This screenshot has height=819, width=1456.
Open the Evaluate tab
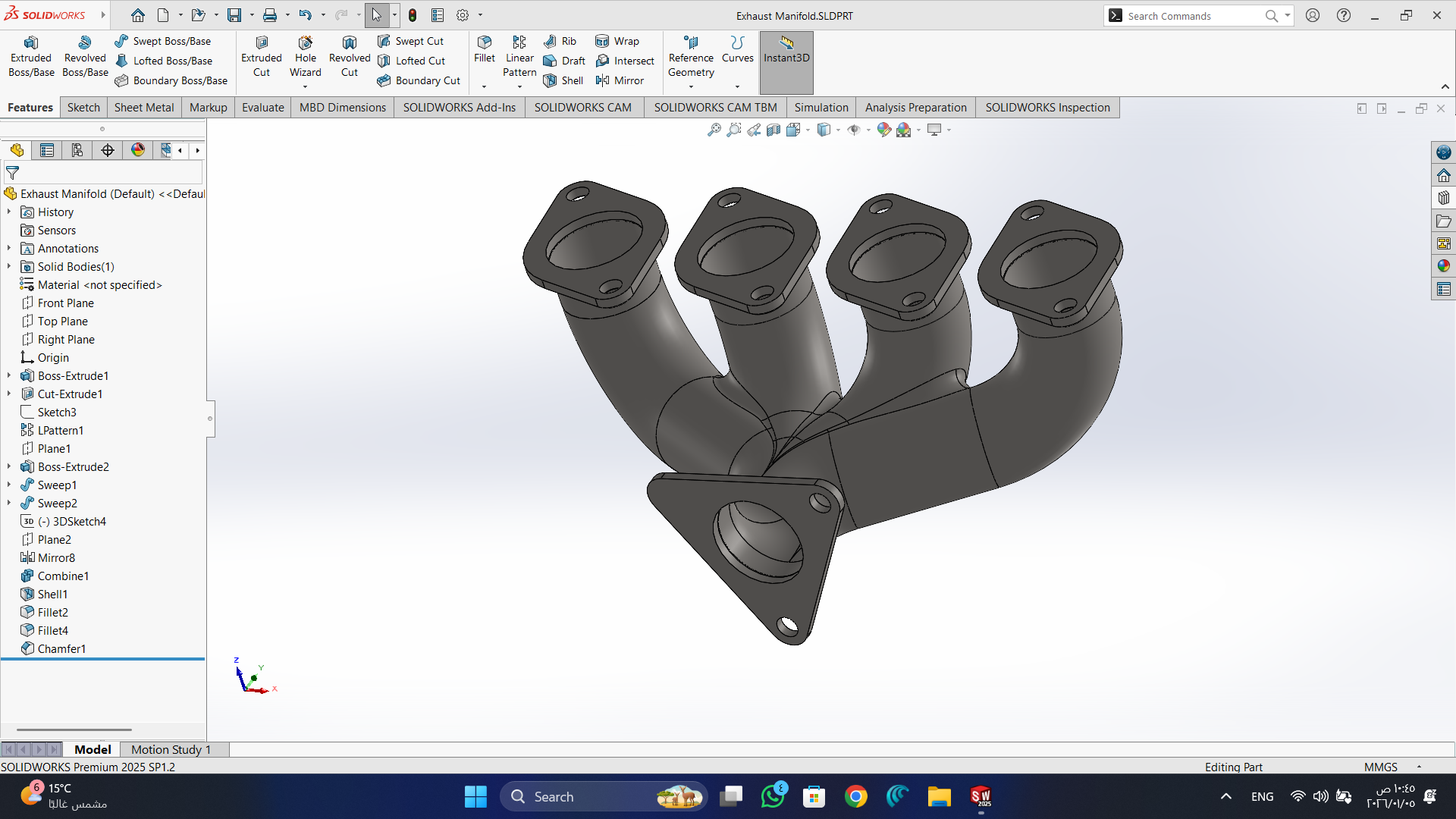click(x=262, y=107)
